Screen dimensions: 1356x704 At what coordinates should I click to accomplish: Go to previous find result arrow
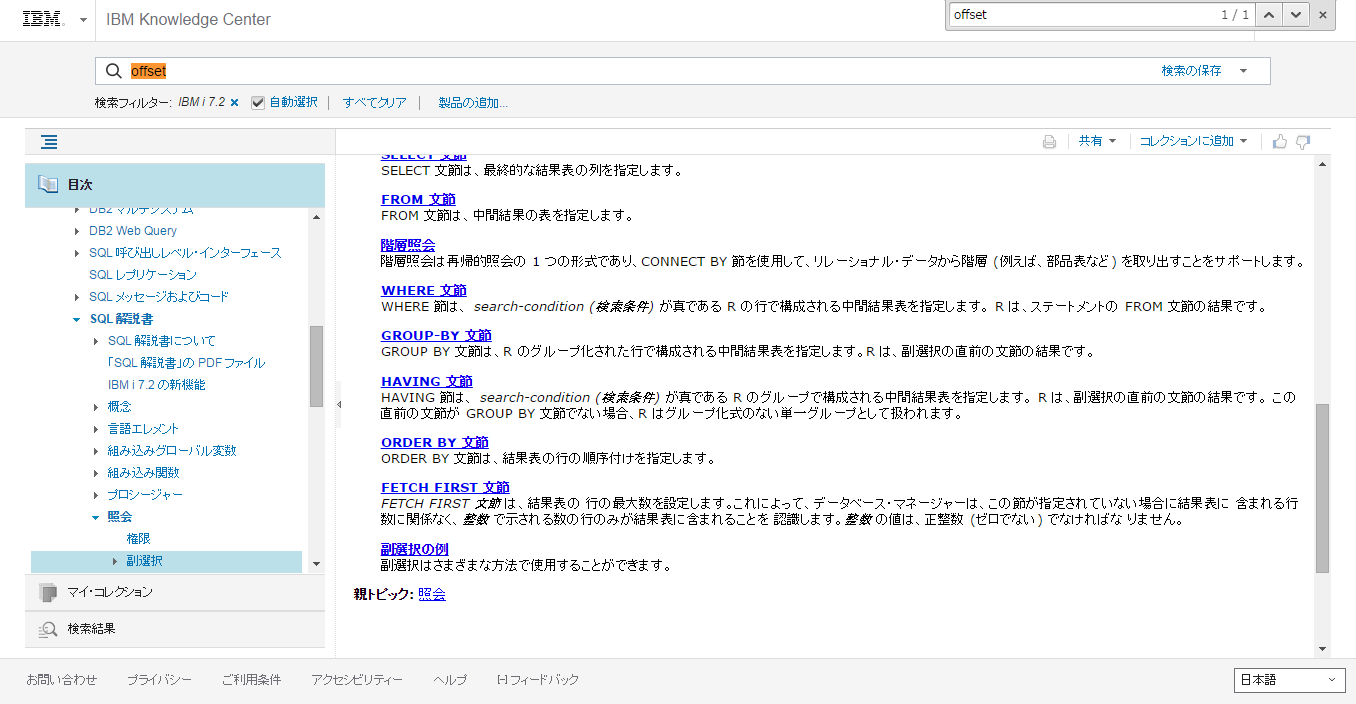(1269, 15)
